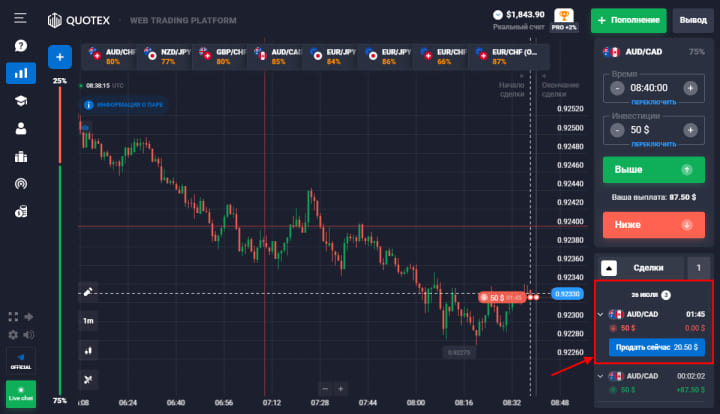Click the PRO +2% trophy badge
Image resolution: width=720 pixels, height=414 pixels.
[566, 19]
